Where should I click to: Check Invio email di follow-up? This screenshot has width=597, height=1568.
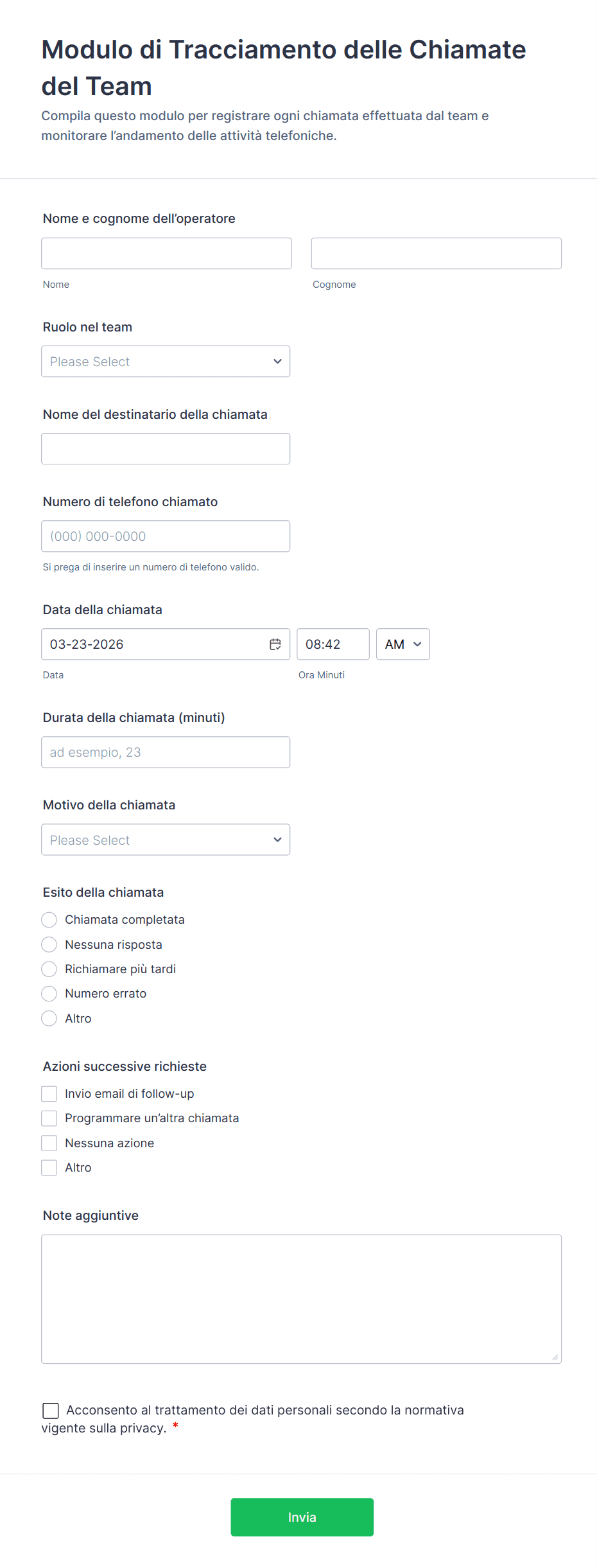point(49,1094)
